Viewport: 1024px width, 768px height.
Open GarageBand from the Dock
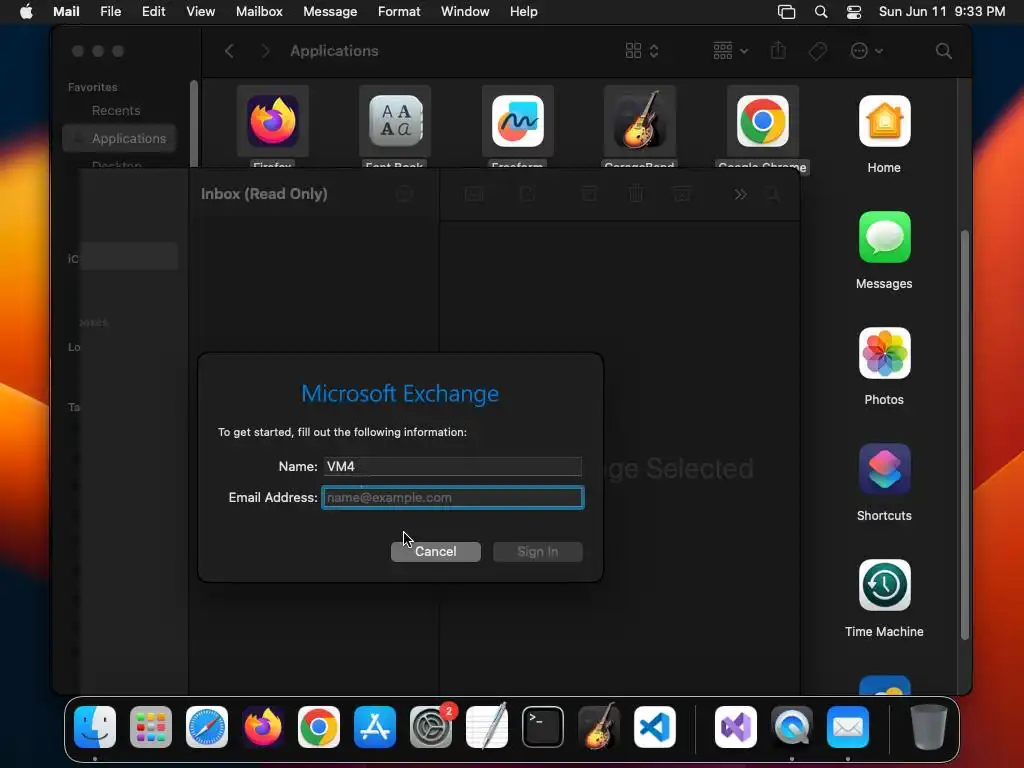599,727
